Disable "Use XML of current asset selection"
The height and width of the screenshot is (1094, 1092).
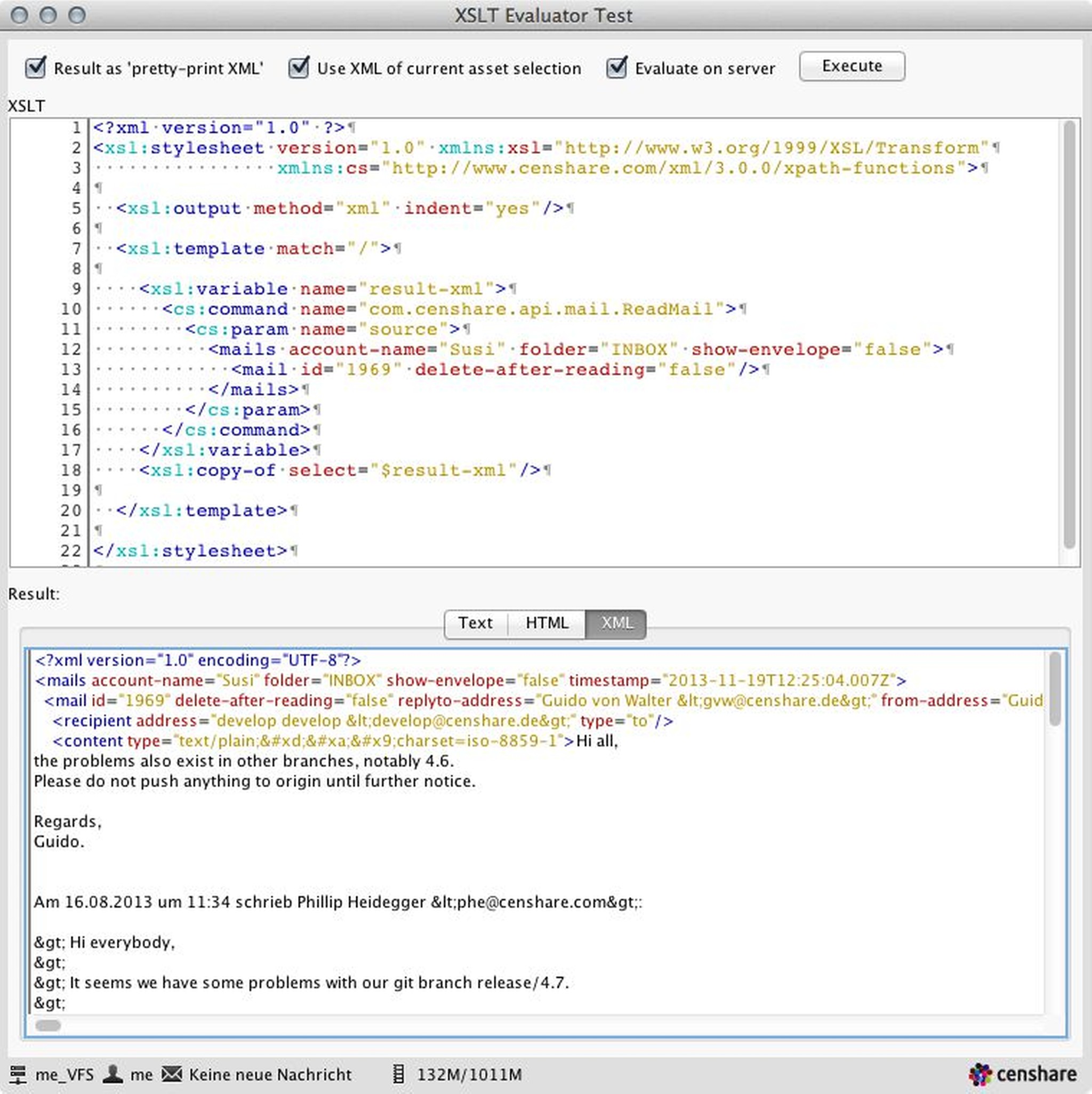point(299,67)
